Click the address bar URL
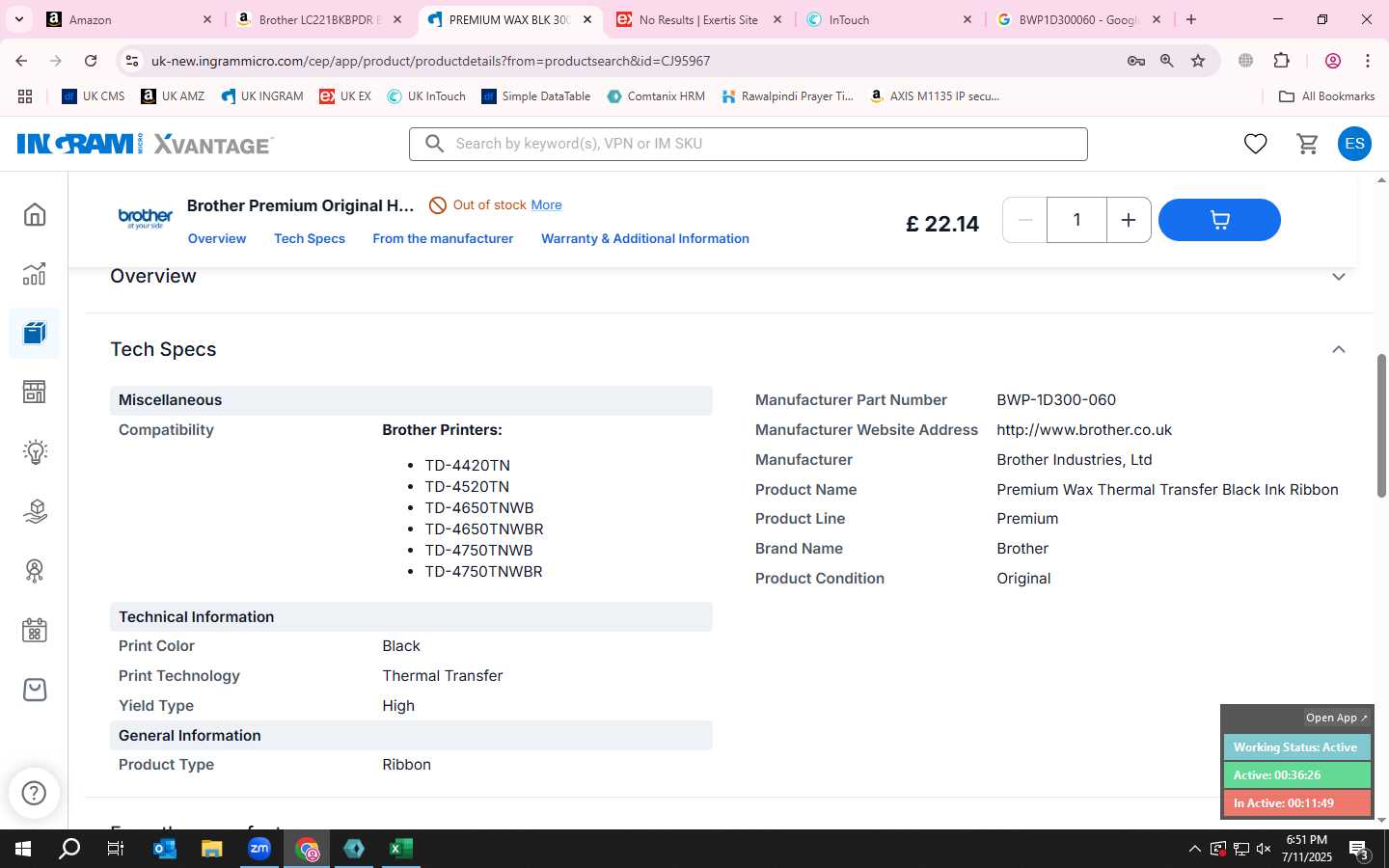The image size is (1389, 868). (x=430, y=61)
